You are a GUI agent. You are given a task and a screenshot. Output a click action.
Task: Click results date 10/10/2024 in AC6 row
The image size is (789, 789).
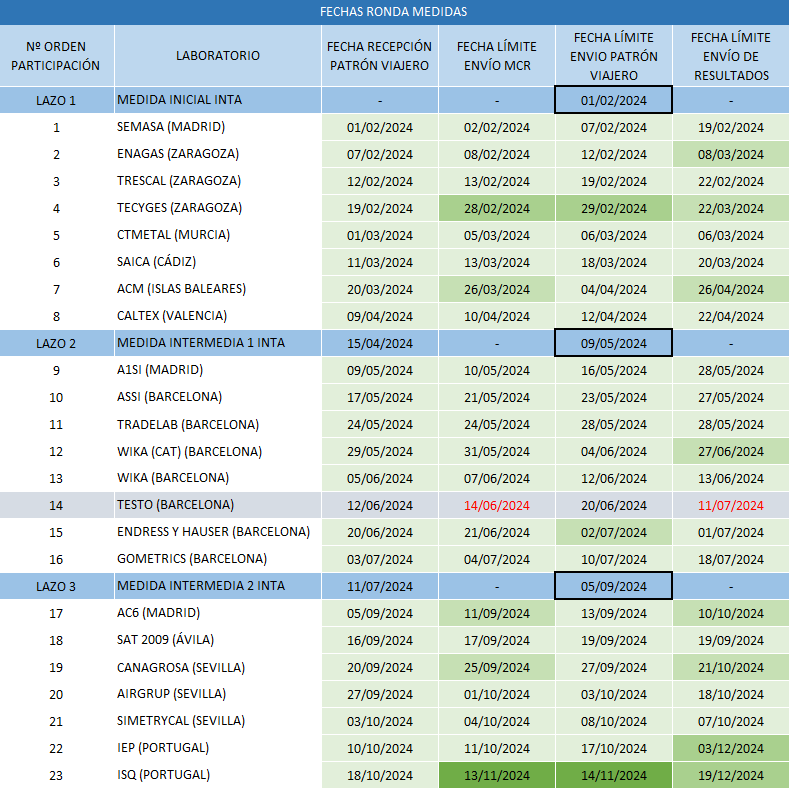pyautogui.click(x=731, y=613)
